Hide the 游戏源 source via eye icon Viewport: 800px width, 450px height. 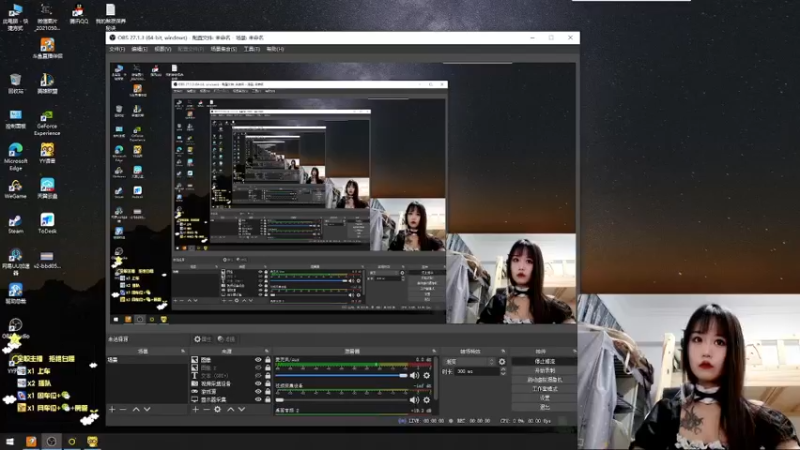[258, 391]
